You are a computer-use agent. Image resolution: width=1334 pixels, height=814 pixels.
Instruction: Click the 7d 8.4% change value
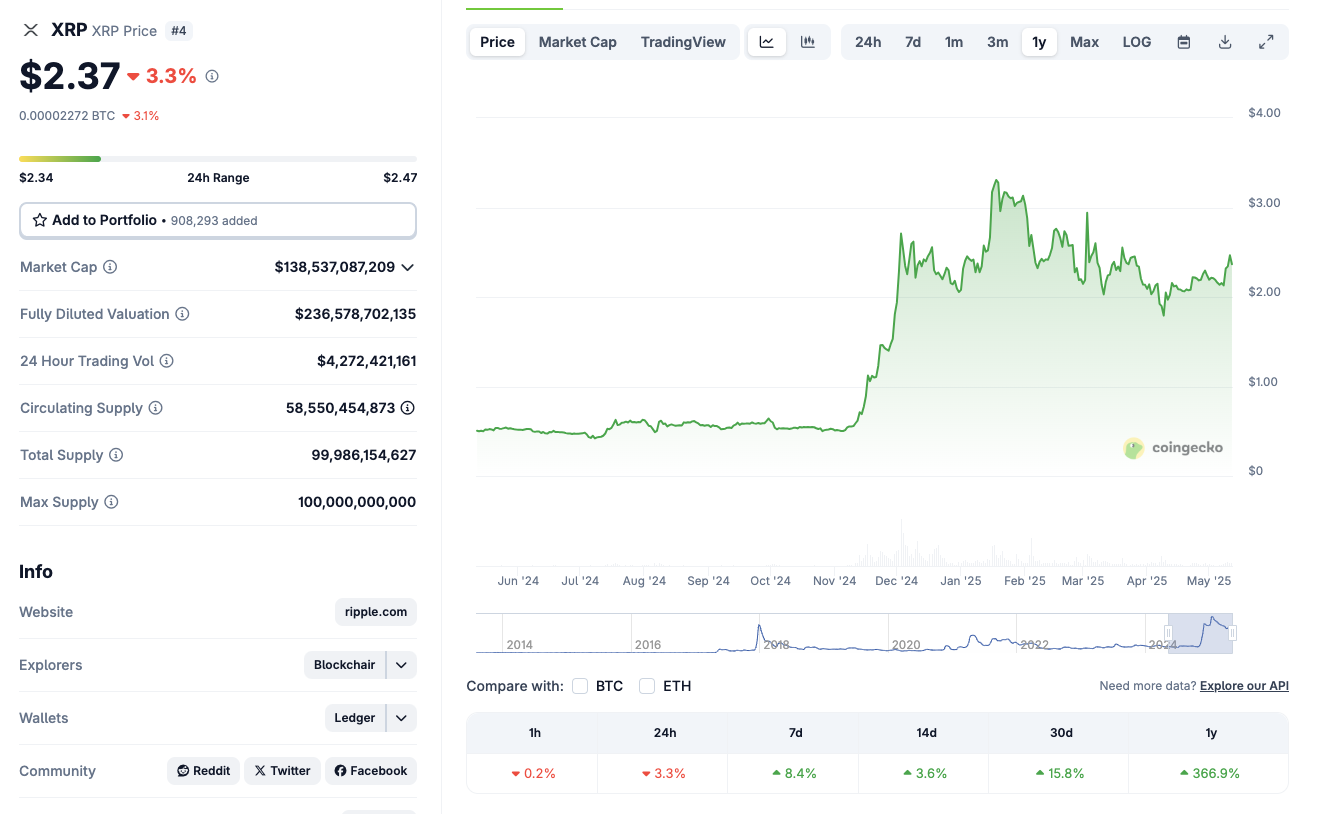795,773
